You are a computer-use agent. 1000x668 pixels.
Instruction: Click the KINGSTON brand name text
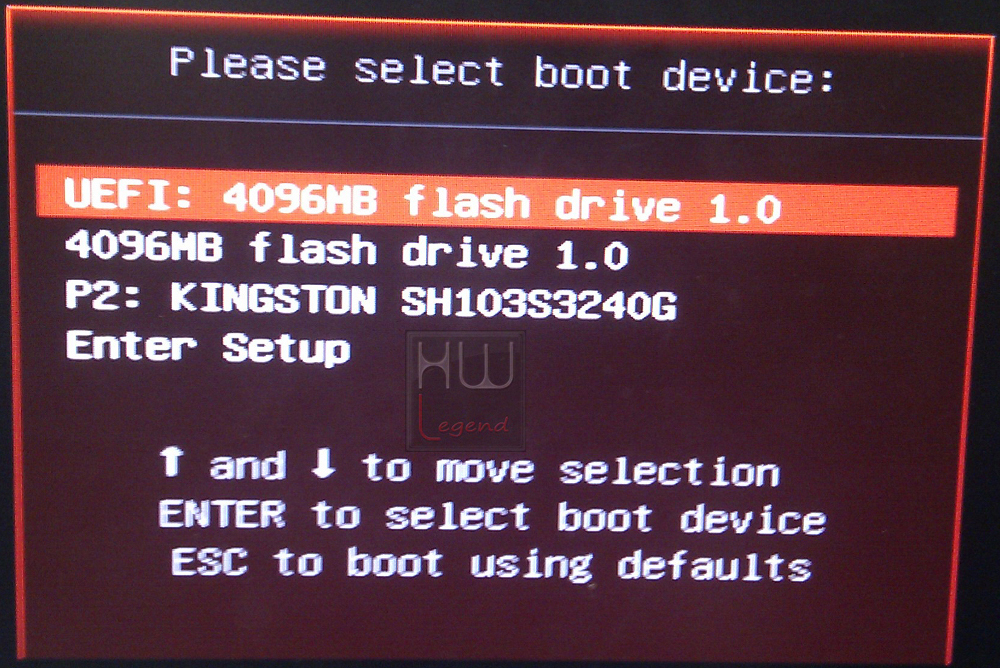pos(274,299)
